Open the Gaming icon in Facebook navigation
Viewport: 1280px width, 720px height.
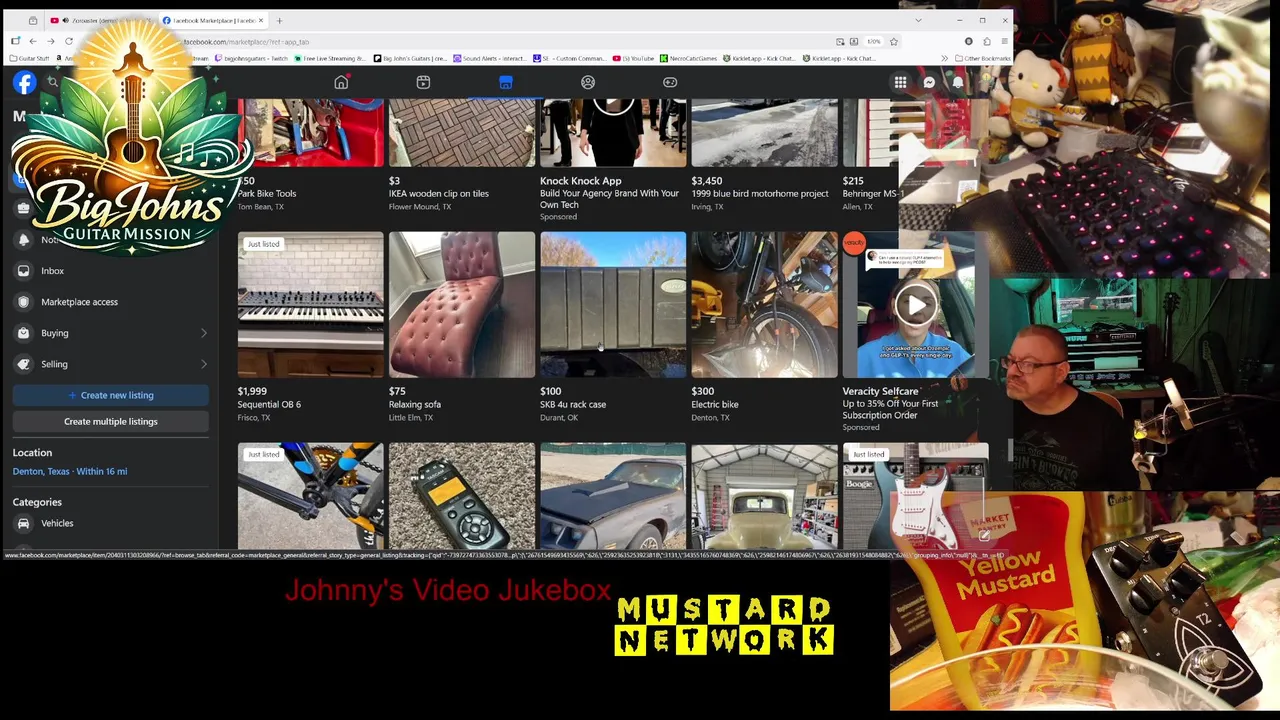click(670, 82)
